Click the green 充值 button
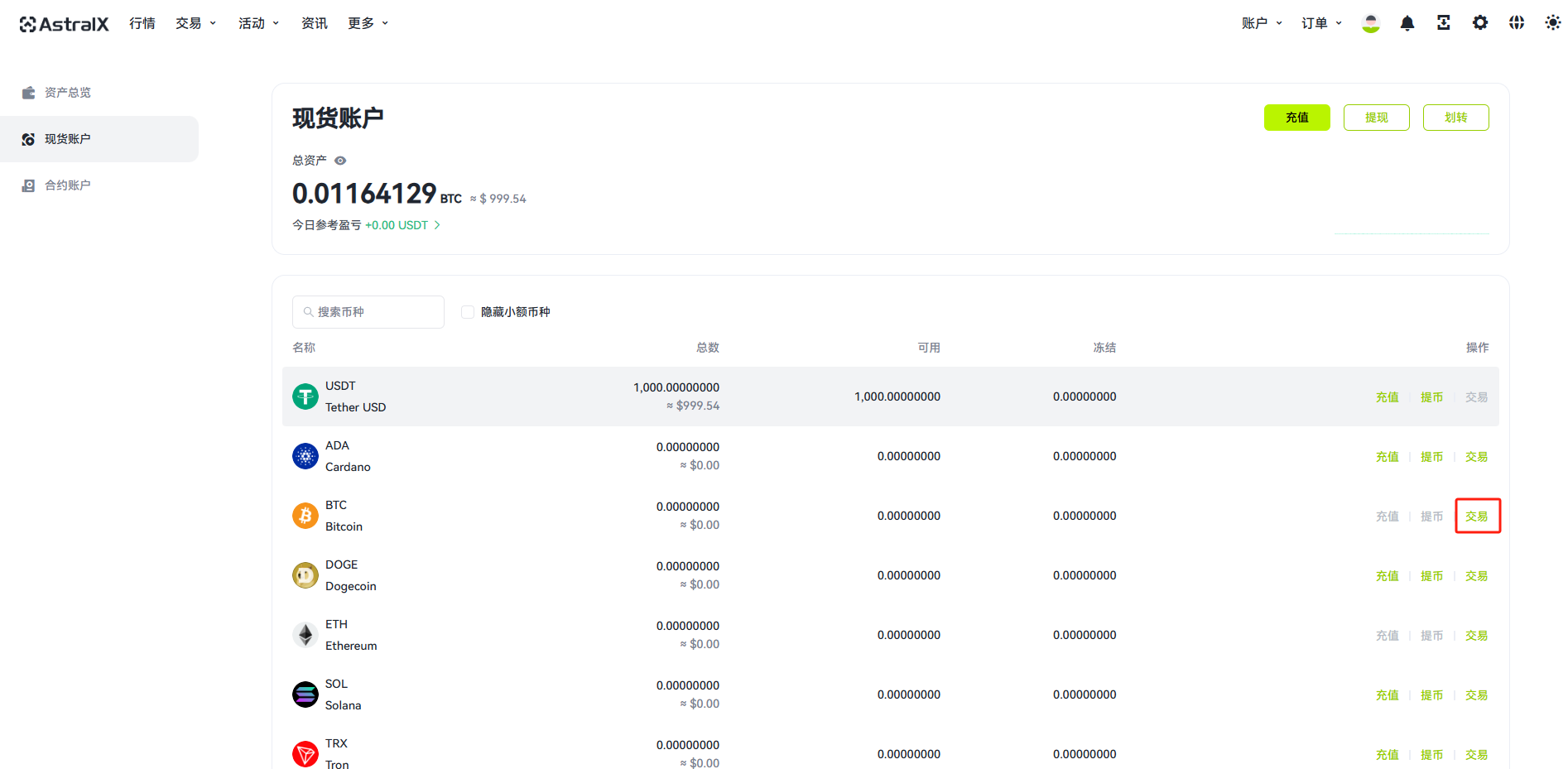Viewport: 1568px width, 769px height. coord(1297,118)
